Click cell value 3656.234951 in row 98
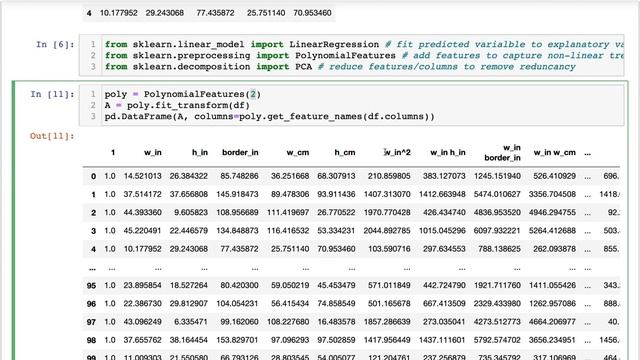This screenshot has width=640, height=360. pyautogui.click(x=552, y=340)
